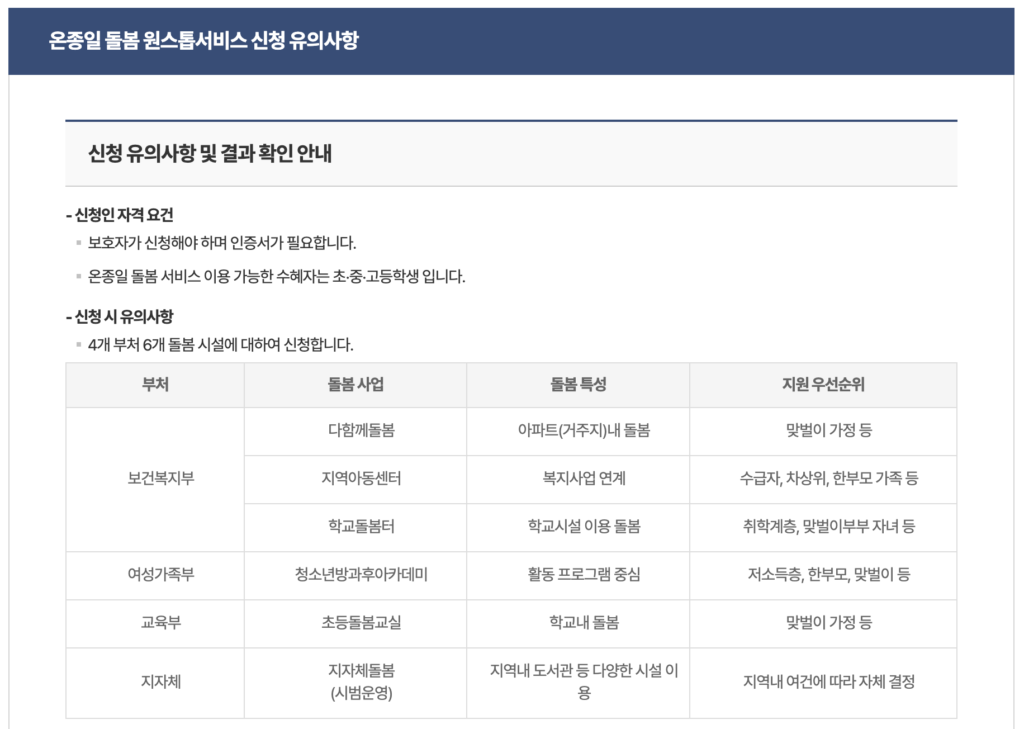Click the 지원 우선순위 column header
The height and width of the screenshot is (729, 1024).
pos(823,385)
